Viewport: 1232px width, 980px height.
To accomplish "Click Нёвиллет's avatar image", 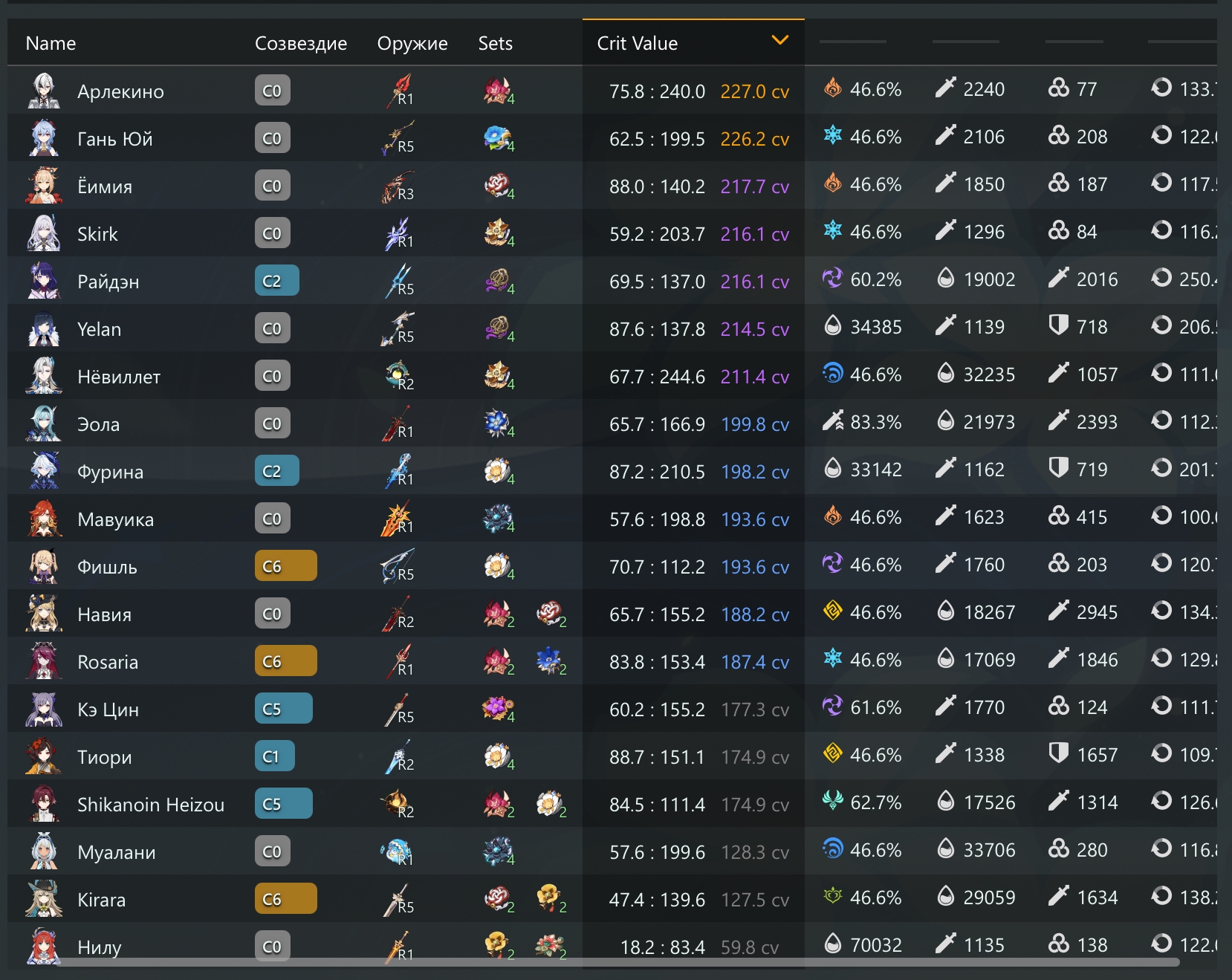I will 44,376.
